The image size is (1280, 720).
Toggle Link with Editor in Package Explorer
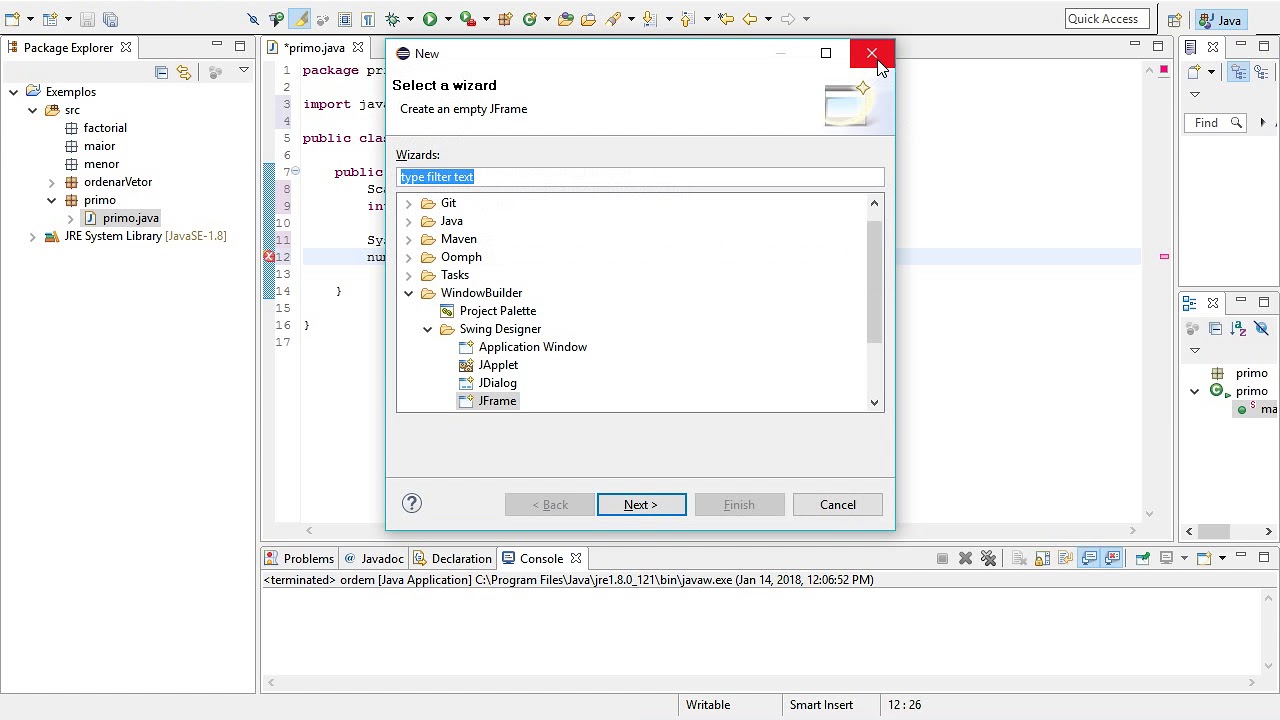tap(183, 72)
